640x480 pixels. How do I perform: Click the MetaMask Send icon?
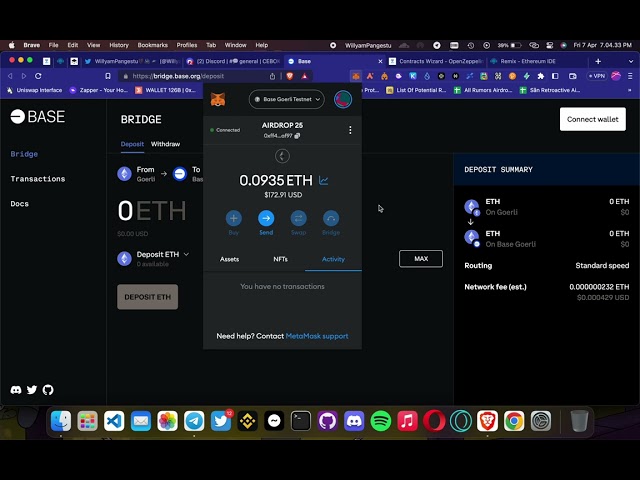point(266,218)
